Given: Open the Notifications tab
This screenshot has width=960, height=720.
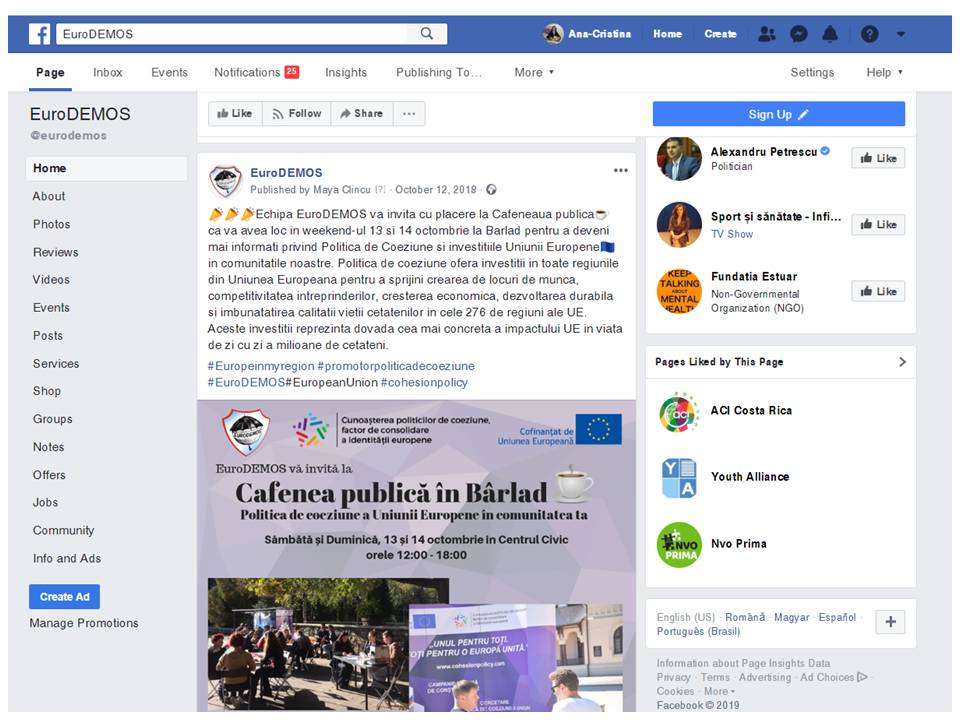Looking at the screenshot, I should point(257,72).
